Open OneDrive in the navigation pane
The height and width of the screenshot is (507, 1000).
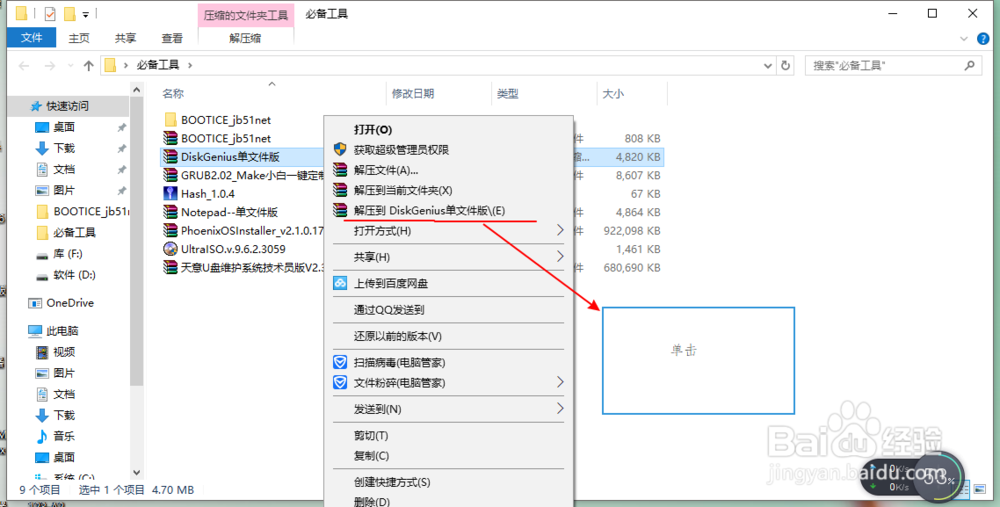coord(70,303)
